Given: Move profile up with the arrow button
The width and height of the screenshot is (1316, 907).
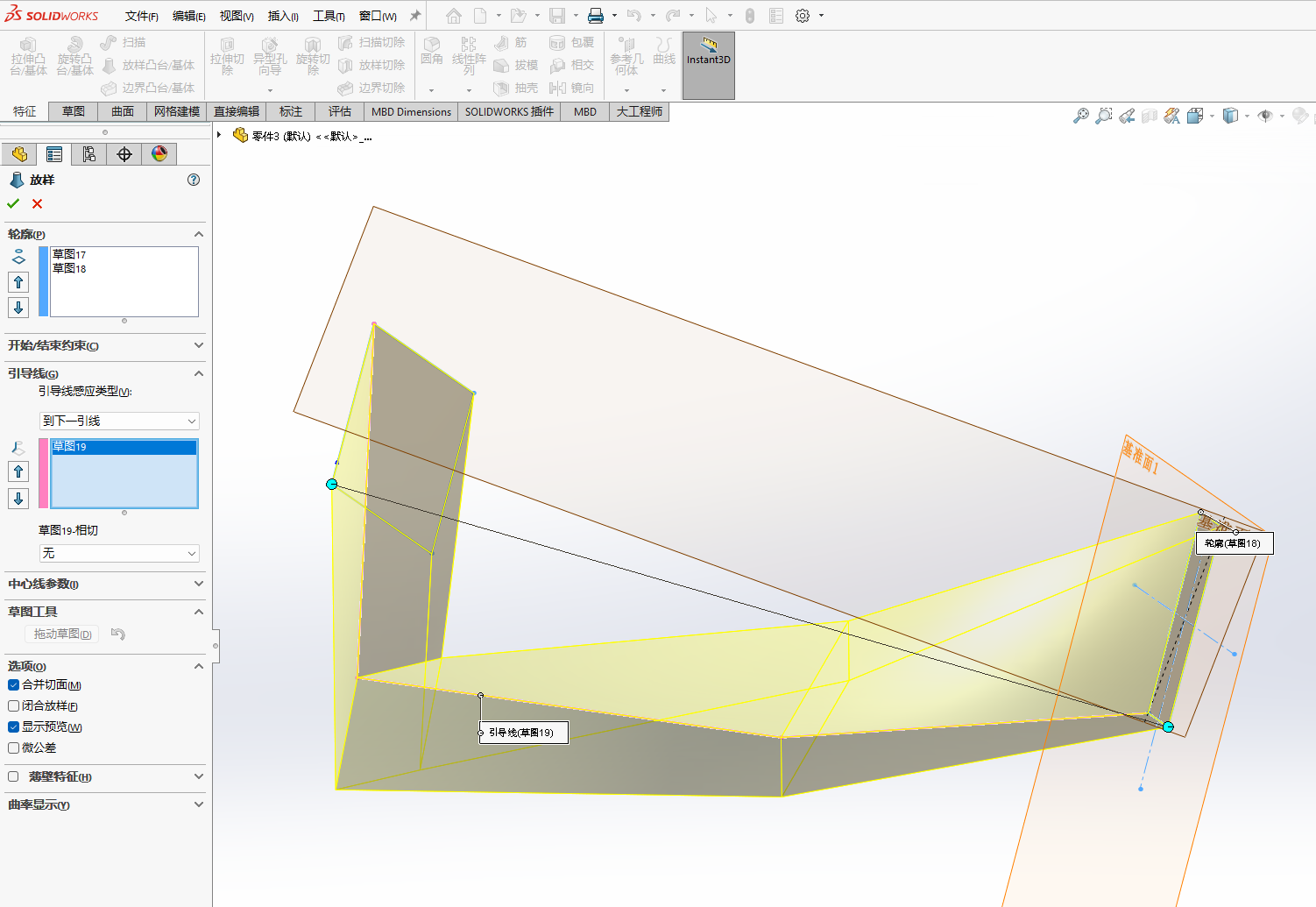Looking at the screenshot, I should [x=18, y=282].
